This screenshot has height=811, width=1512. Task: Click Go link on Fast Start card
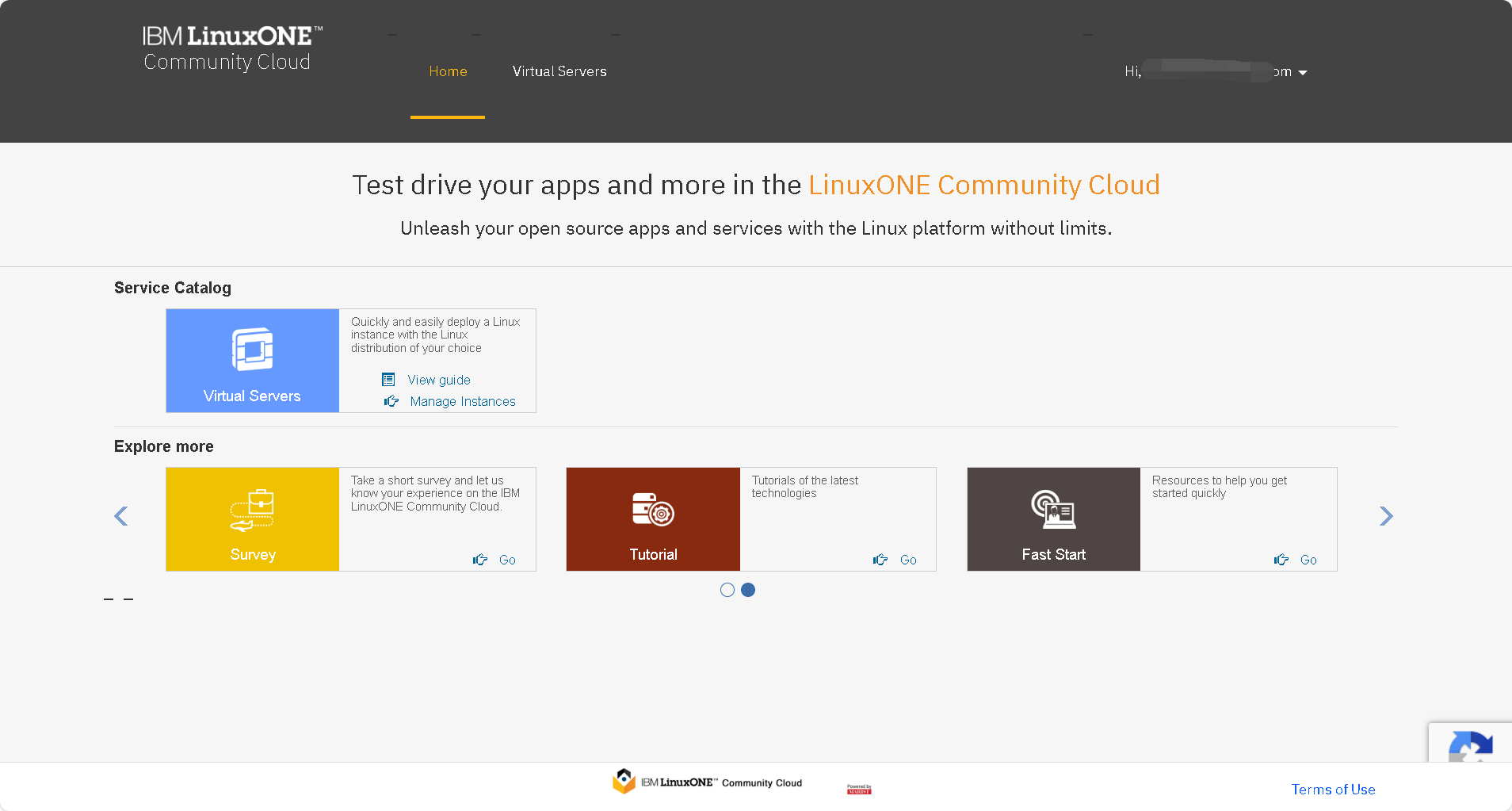[x=1308, y=560]
